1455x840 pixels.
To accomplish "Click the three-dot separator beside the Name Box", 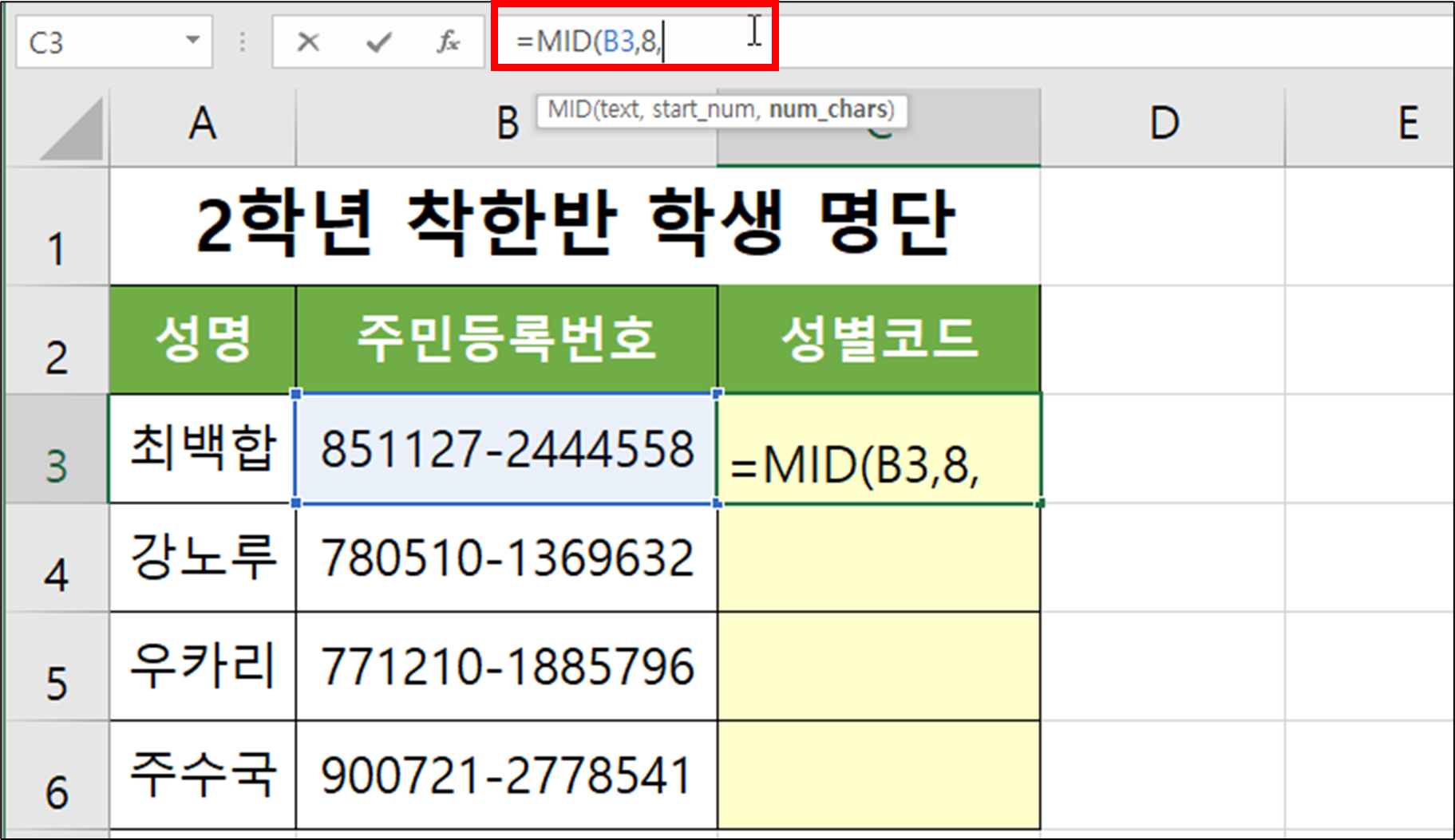I will (241, 40).
